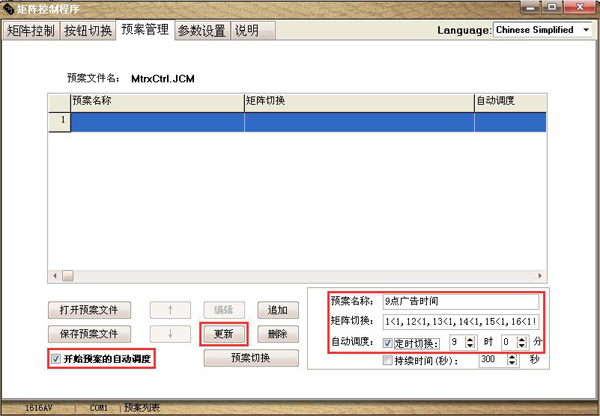Click the 1616AV status bar entry
The image size is (600, 416).
[38, 408]
